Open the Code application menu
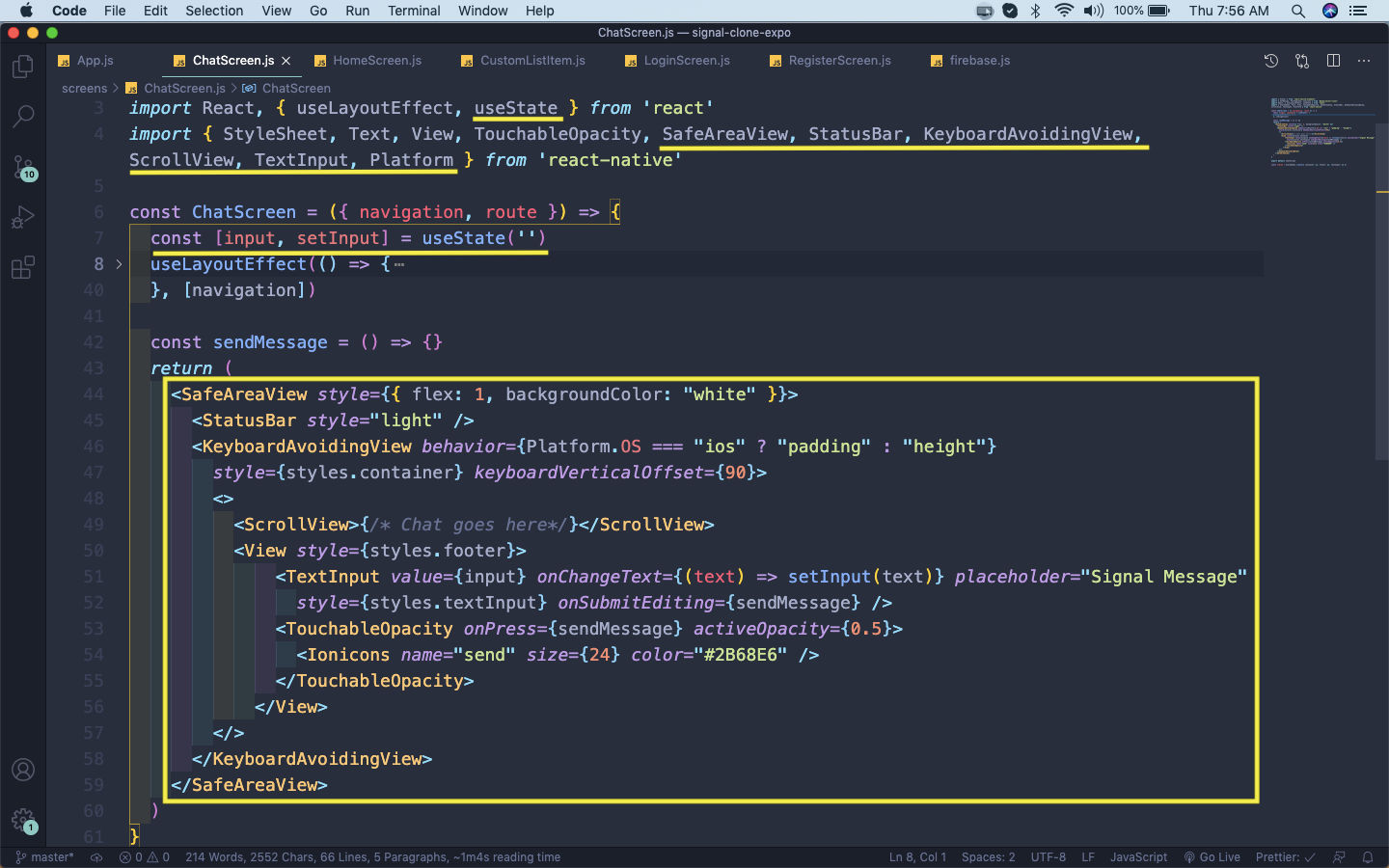The width and height of the screenshot is (1389, 868). (68, 11)
